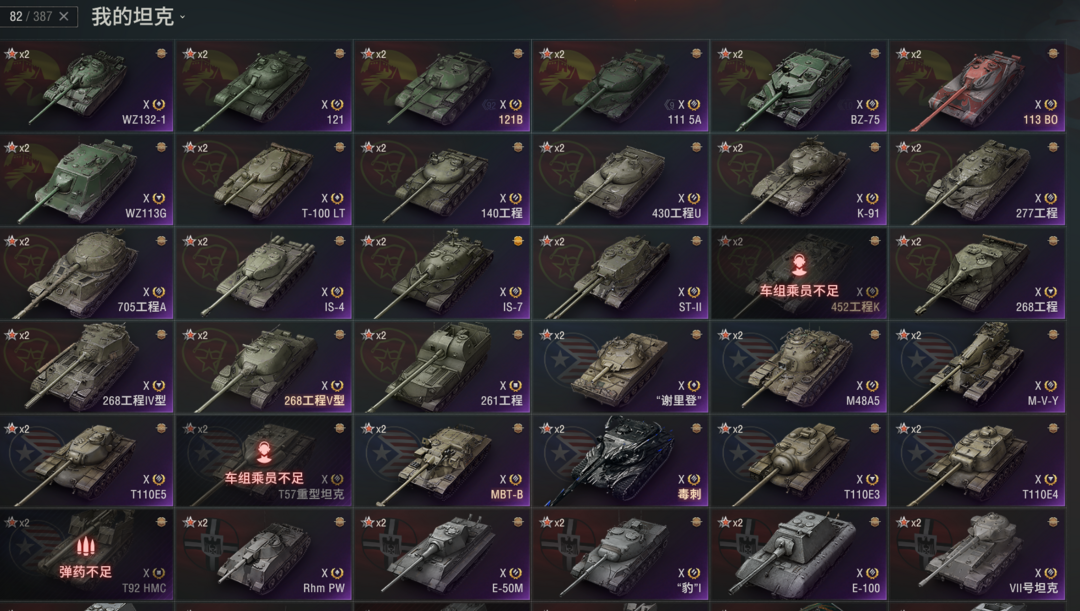Click the tank destroyer class icon on WZ113G
This screenshot has width=1080, height=611.
click(x=158, y=198)
